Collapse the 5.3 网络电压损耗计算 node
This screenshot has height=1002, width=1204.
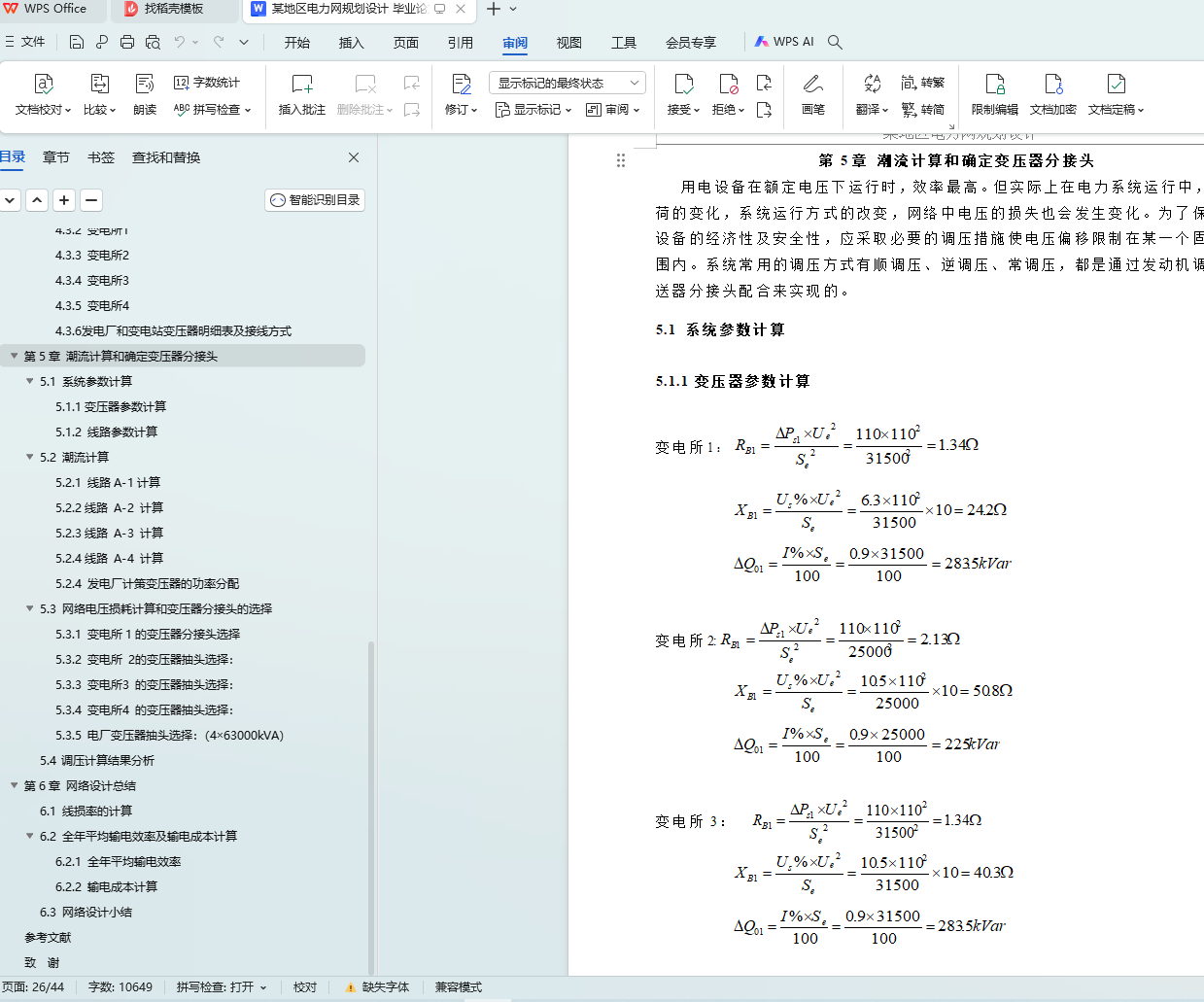[30, 608]
